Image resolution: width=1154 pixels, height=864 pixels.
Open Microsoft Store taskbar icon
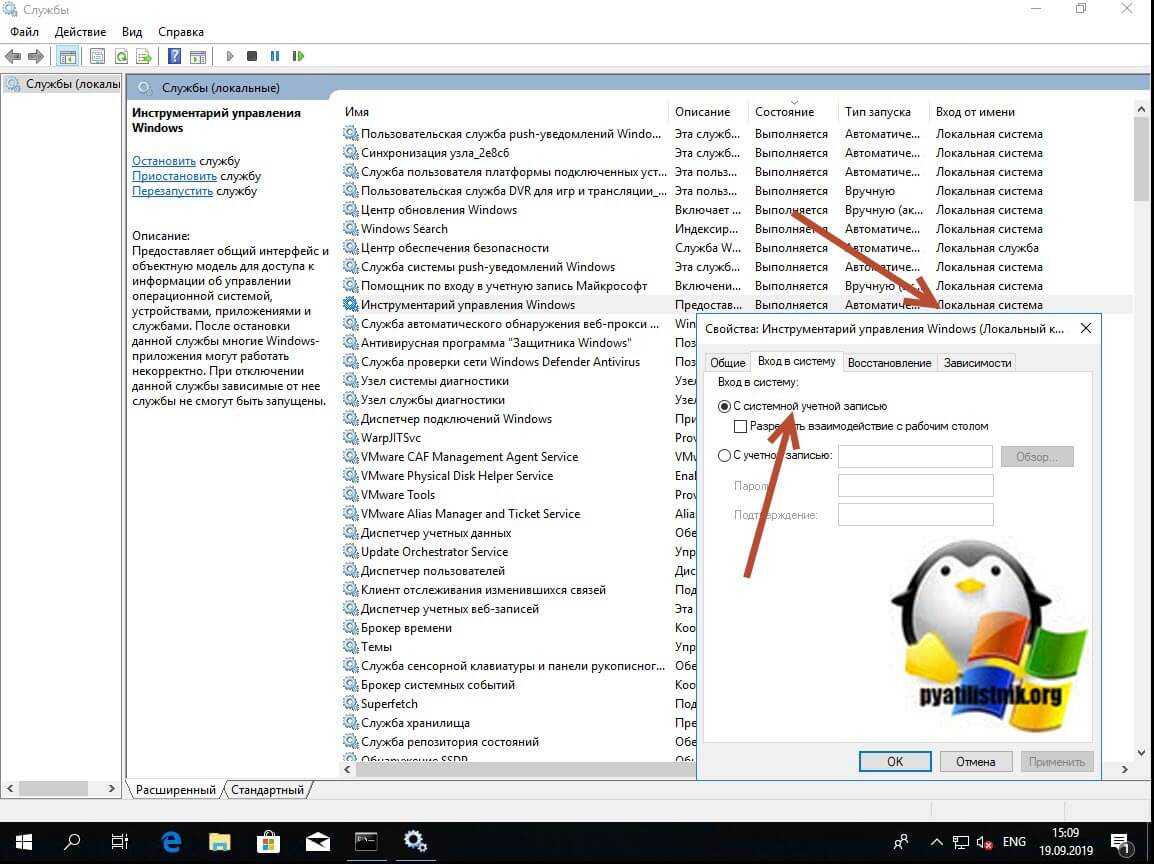(269, 842)
